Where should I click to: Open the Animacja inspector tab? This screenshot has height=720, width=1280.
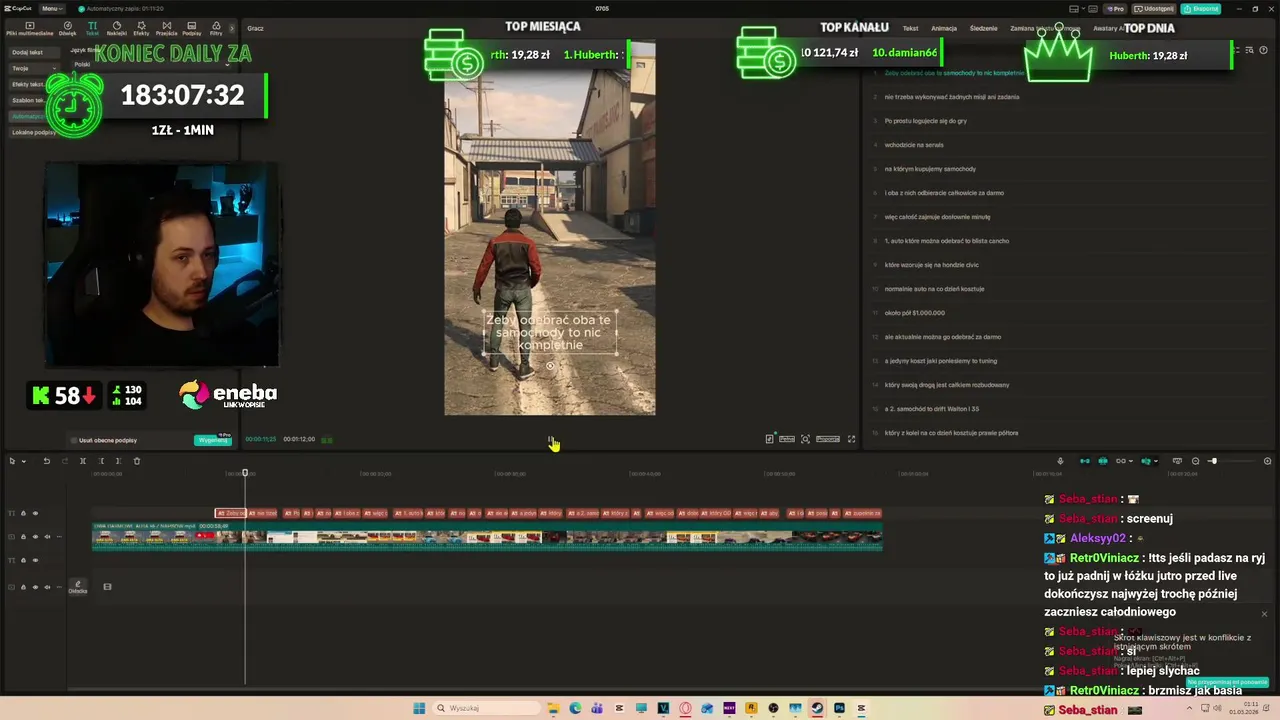(x=944, y=28)
